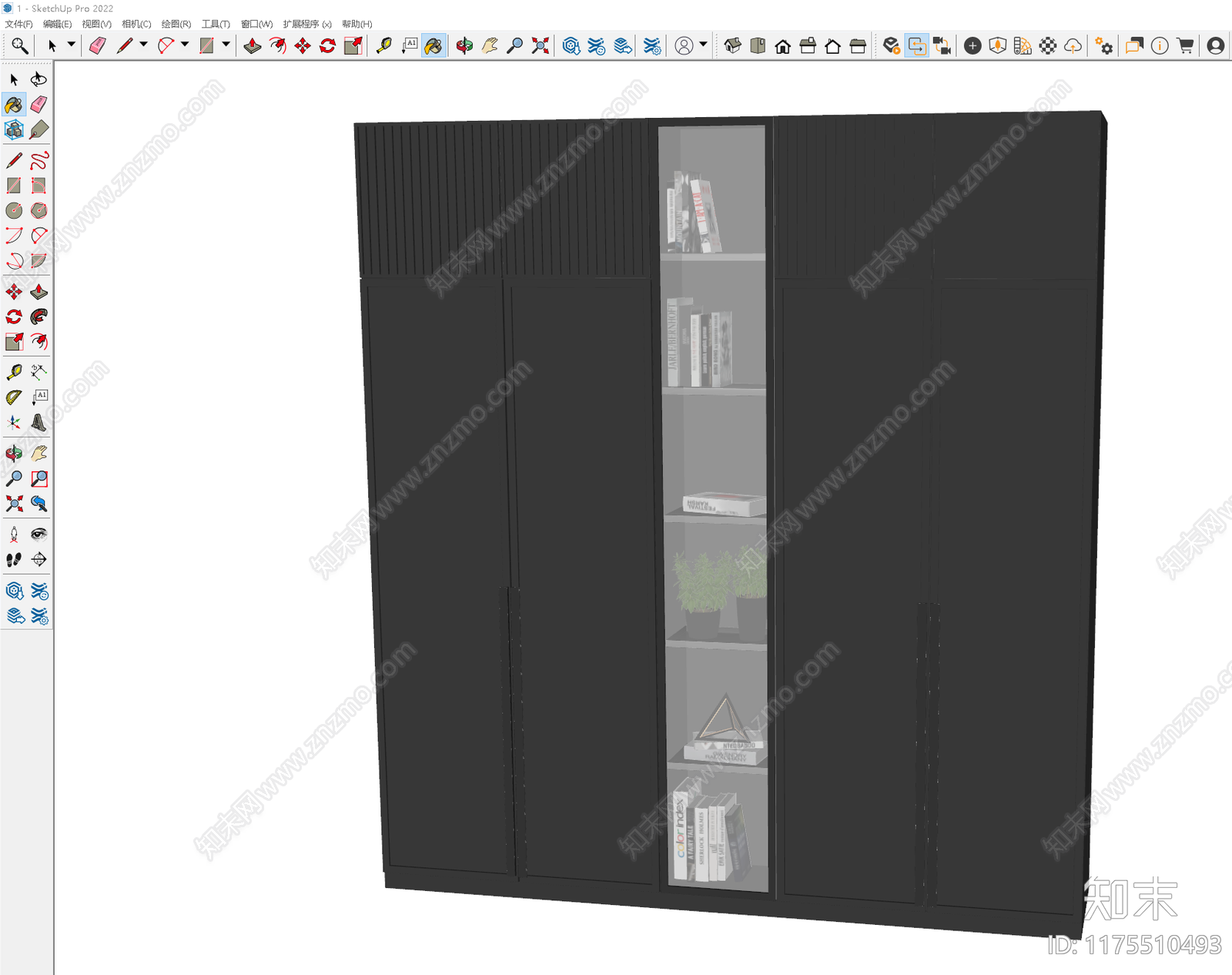
Task: Click the triangular ornament on the shelf
Action: 722,719
